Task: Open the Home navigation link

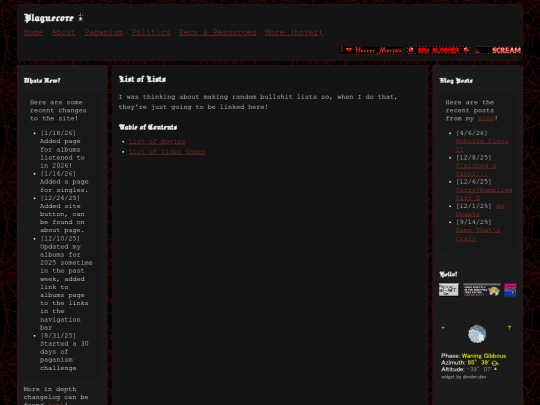Action: click(33, 32)
